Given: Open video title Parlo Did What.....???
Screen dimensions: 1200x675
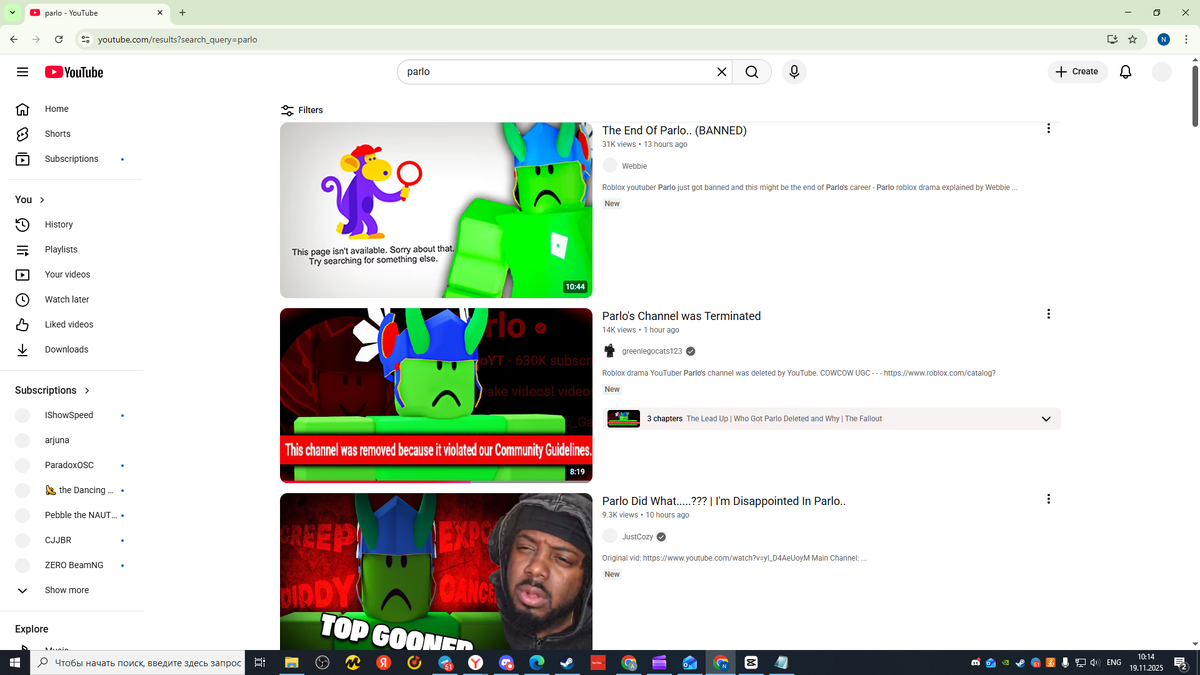Looking at the screenshot, I should [723, 501].
